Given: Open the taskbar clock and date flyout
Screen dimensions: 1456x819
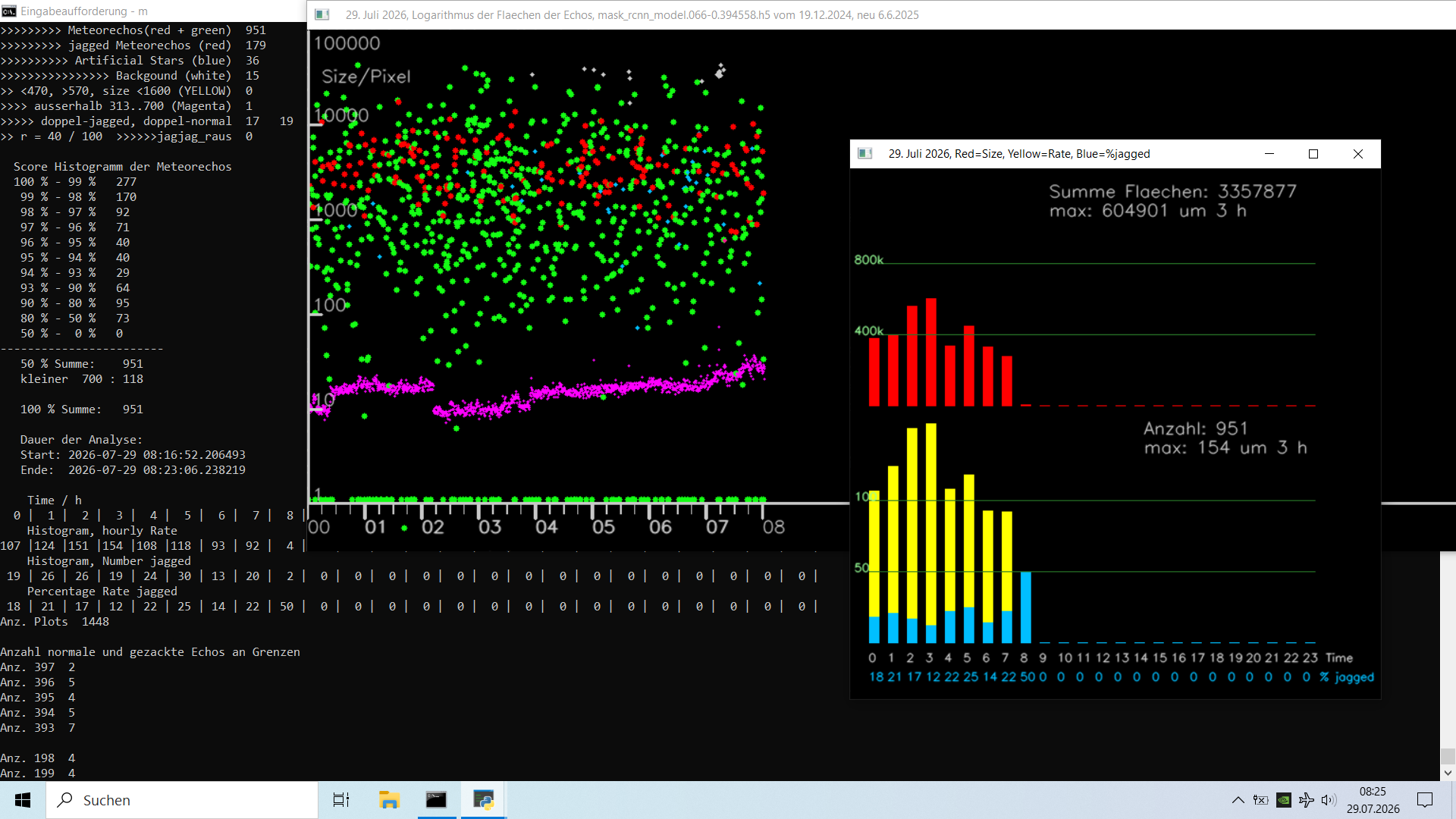Looking at the screenshot, I should point(1373,800).
